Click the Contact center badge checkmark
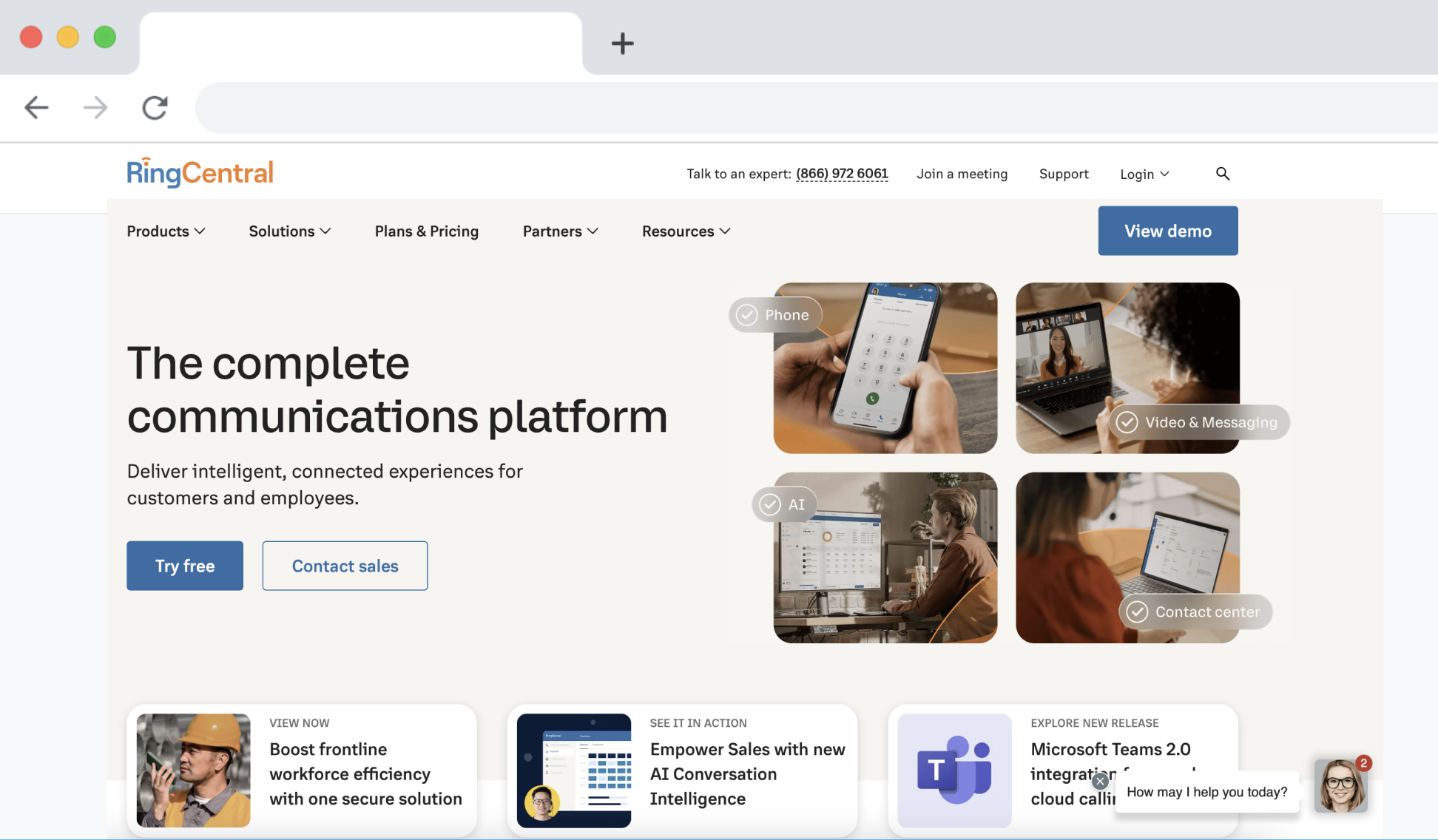1438x840 pixels. [1137, 612]
